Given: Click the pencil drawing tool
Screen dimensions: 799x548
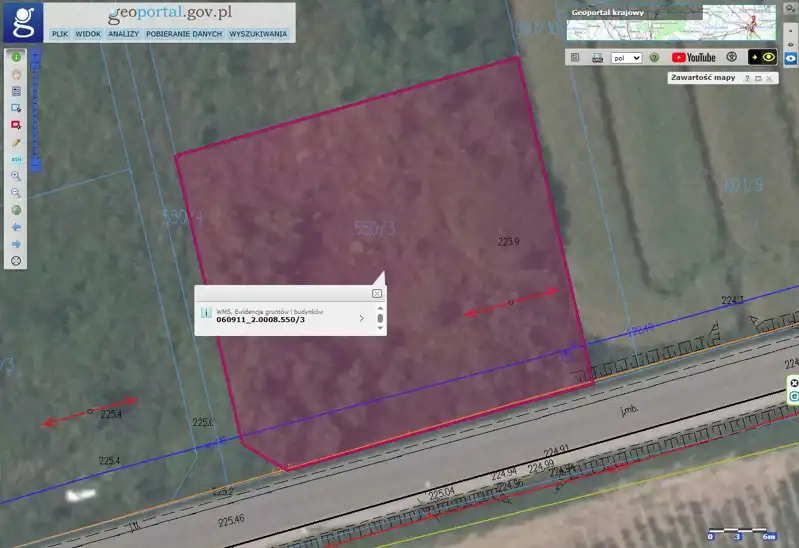Looking at the screenshot, I should click(x=16, y=142).
